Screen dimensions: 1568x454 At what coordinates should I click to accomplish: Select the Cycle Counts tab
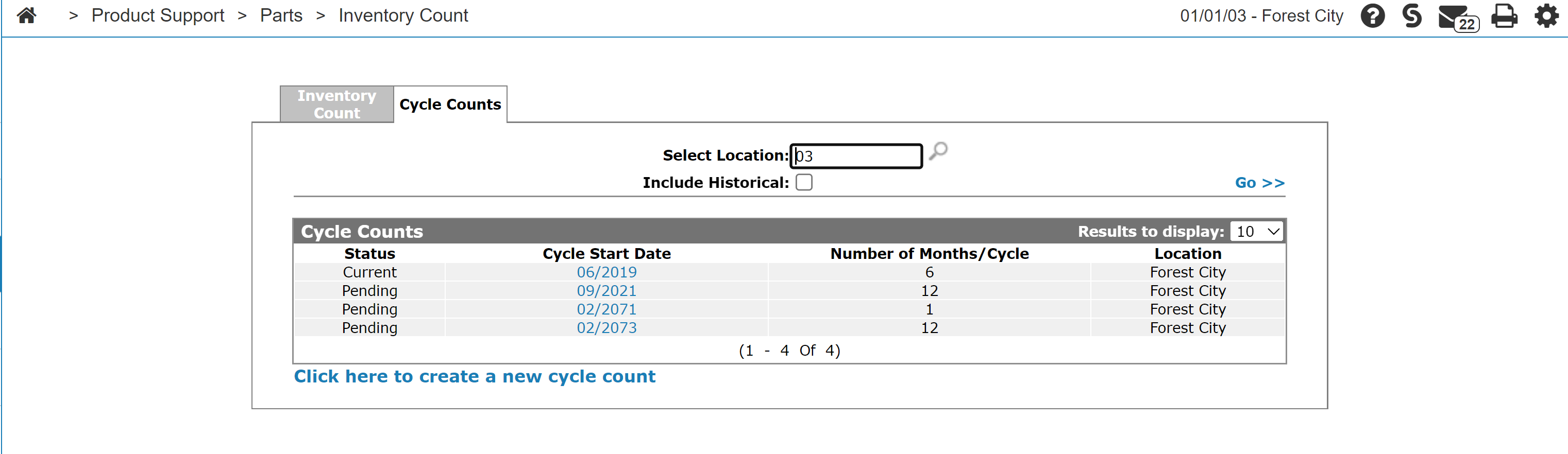tap(450, 104)
